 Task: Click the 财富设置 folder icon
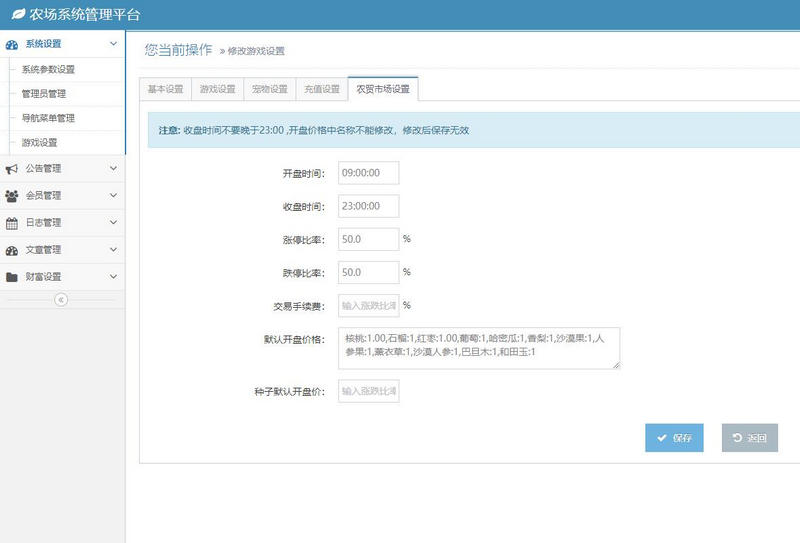pos(12,277)
